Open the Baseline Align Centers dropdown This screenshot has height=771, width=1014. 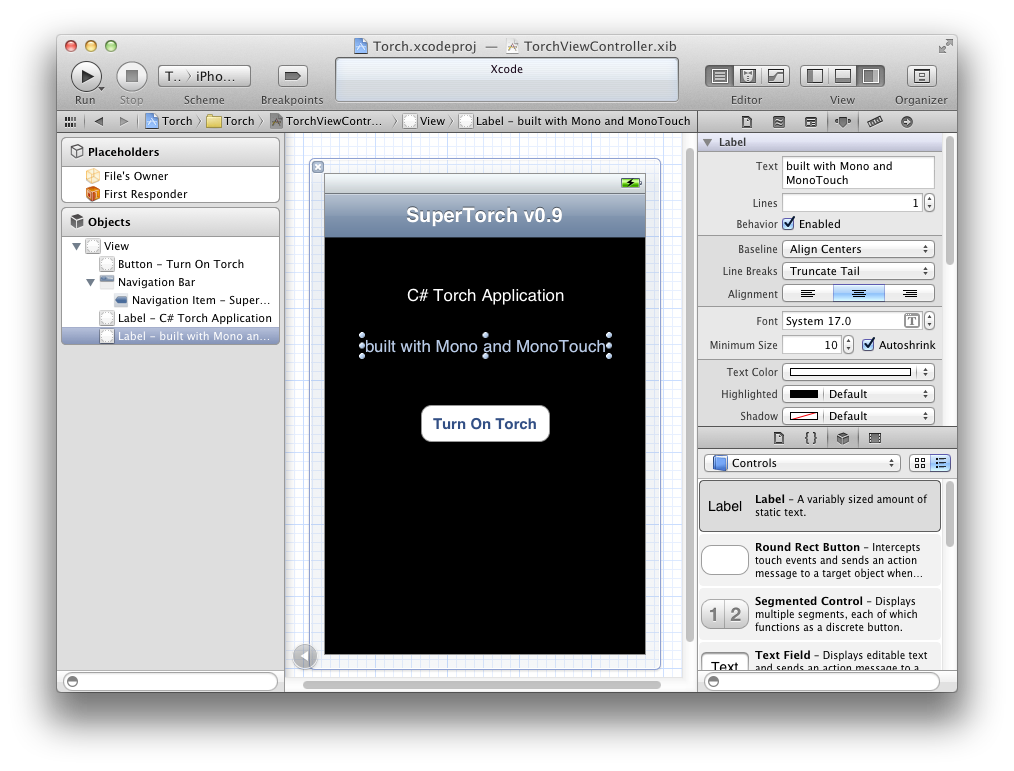coord(858,248)
